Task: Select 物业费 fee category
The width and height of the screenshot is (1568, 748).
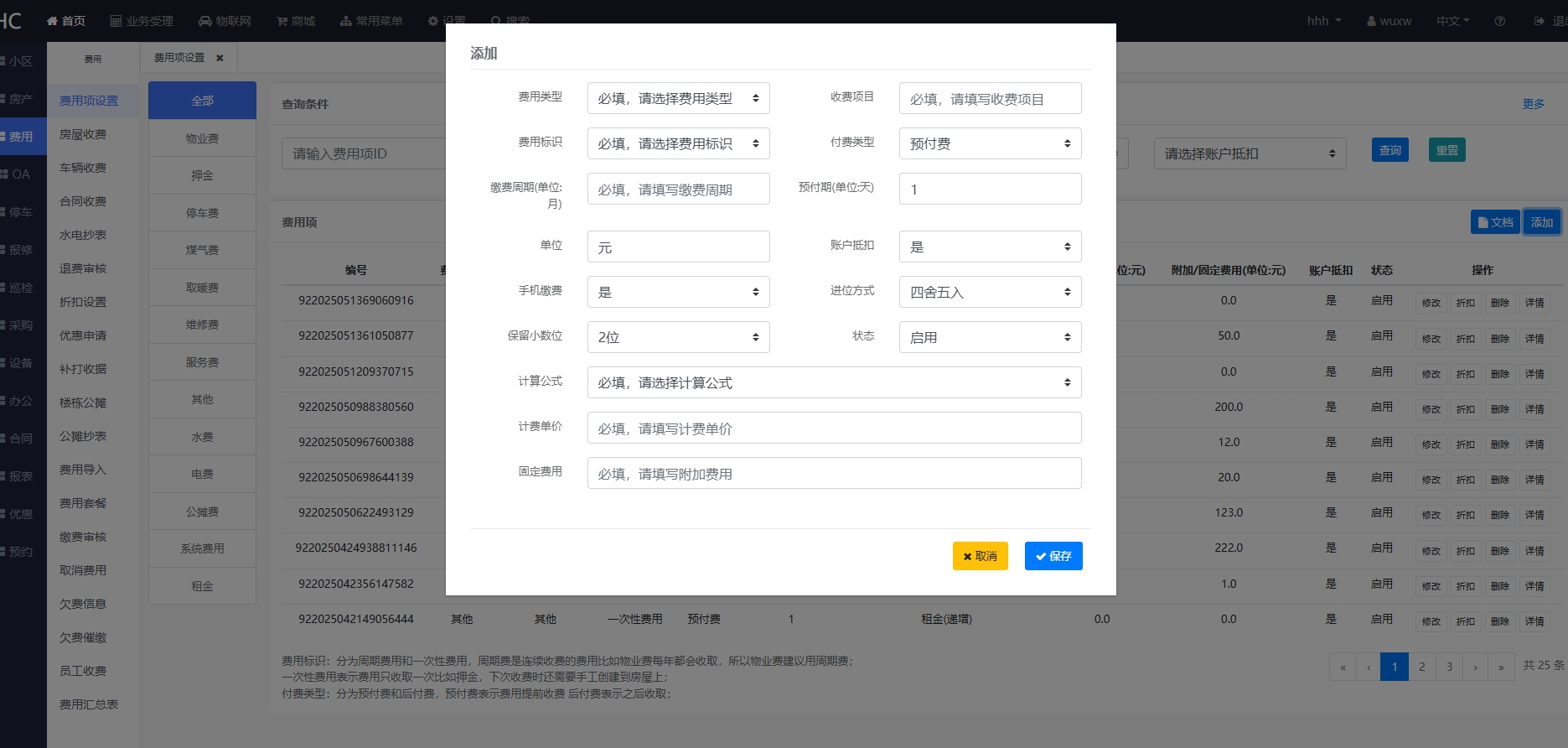Action: pos(202,138)
